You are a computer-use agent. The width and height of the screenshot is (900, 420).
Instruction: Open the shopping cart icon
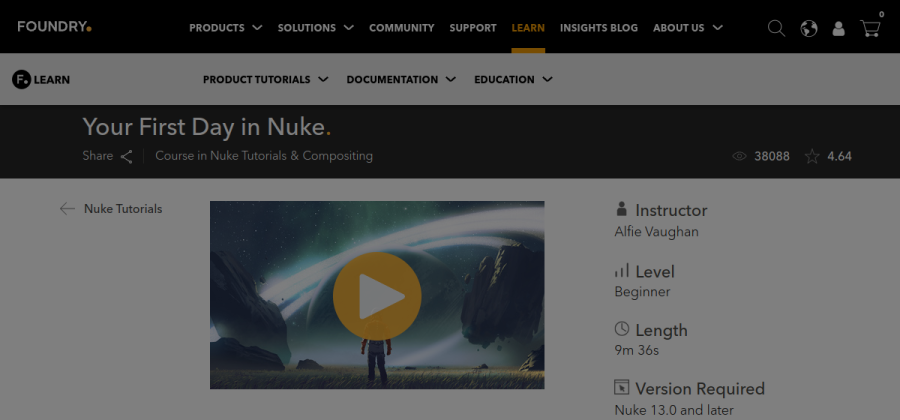point(870,28)
